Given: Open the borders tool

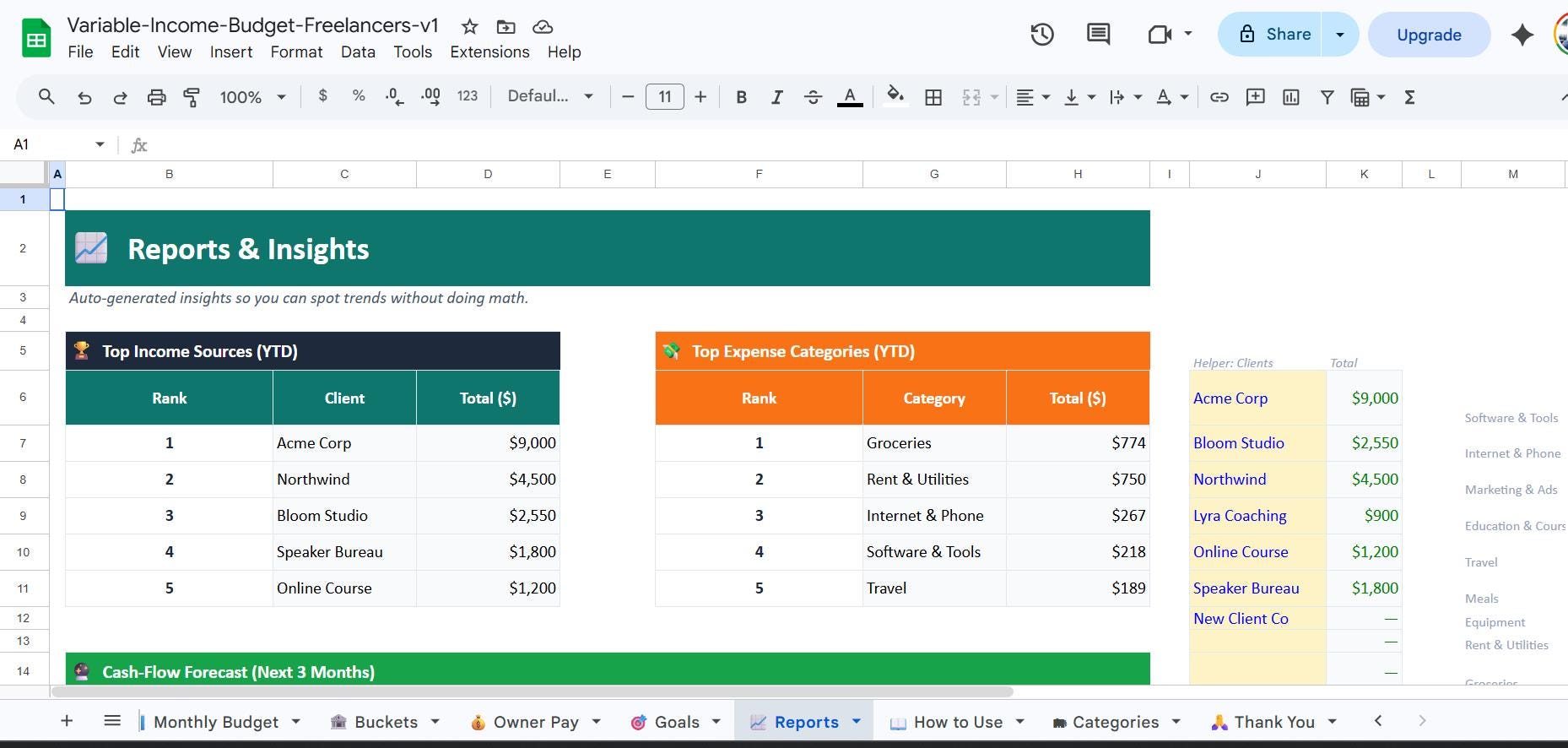Looking at the screenshot, I should 933,97.
